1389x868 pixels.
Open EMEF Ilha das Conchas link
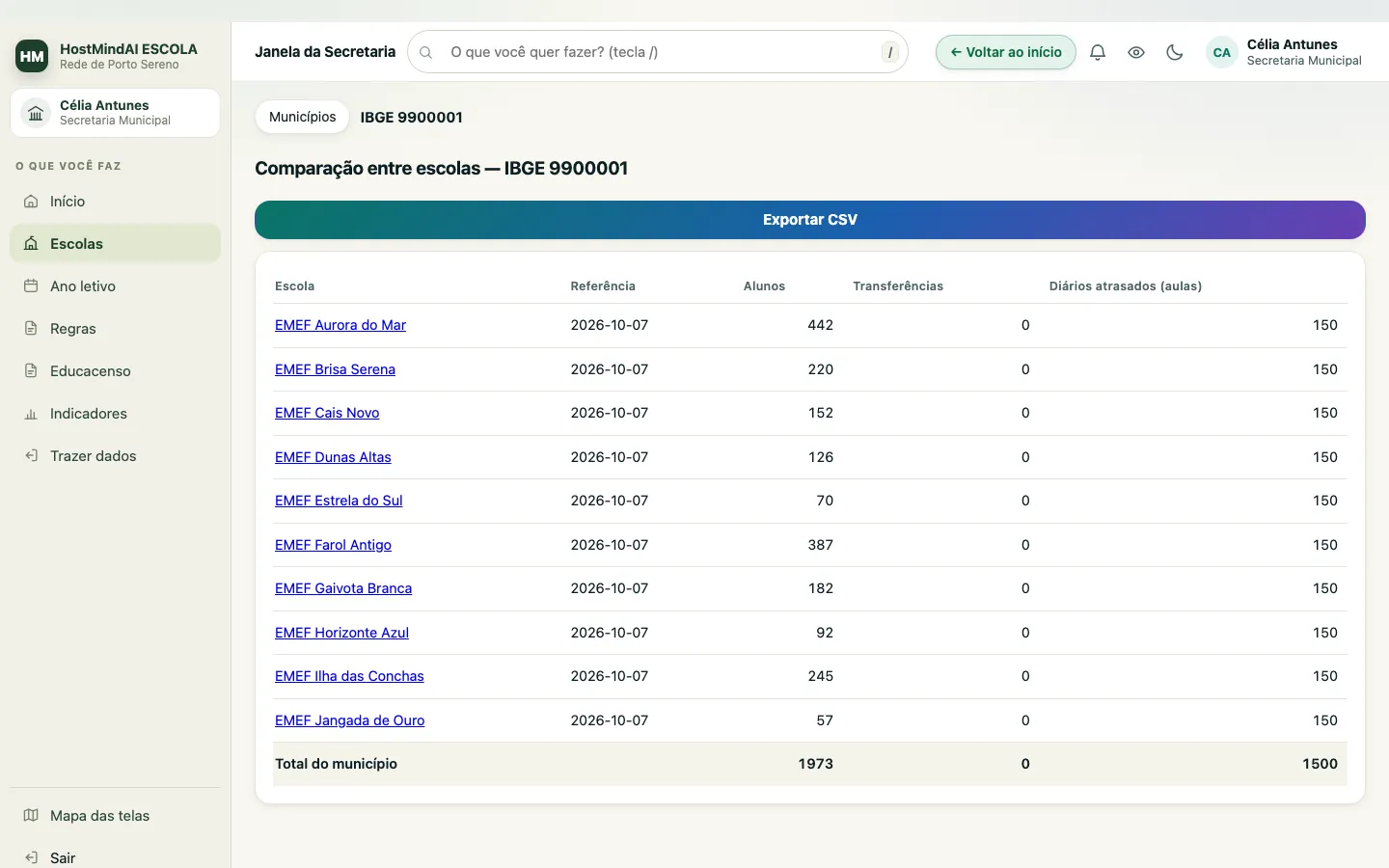click(x=349, y=676)
